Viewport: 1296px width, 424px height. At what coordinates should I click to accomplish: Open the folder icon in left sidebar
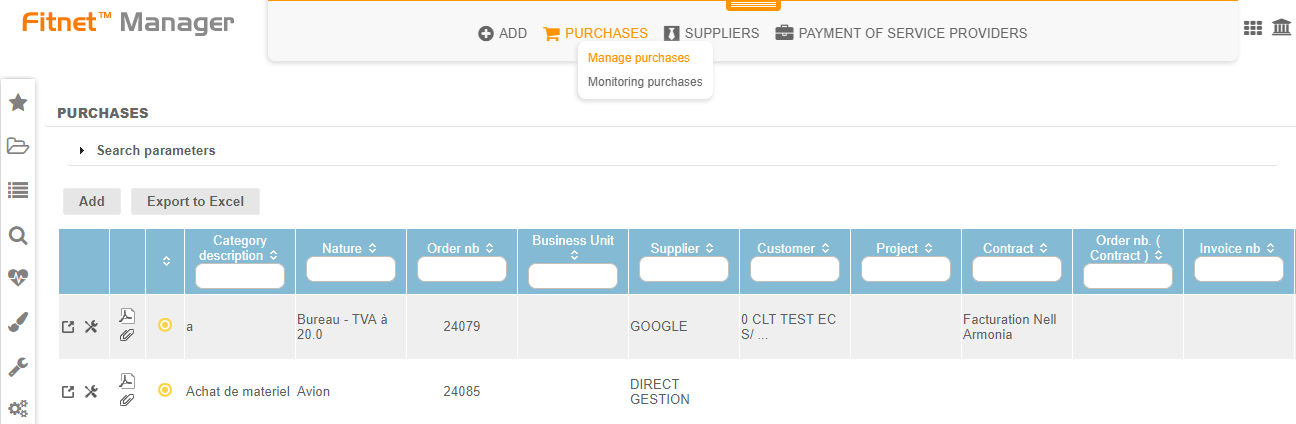(x=17, y=146)
